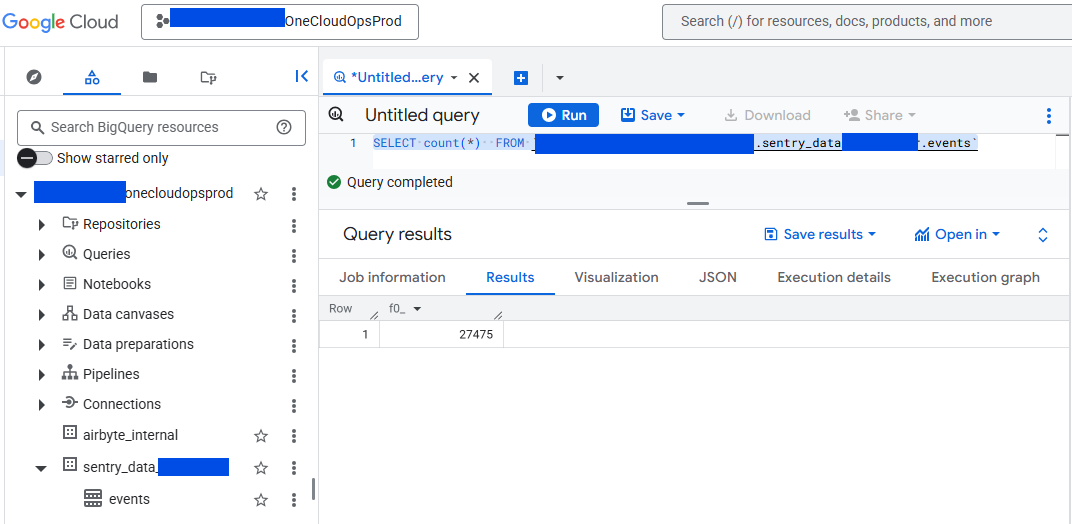Open more options for events table
This screenshot has height=524, width=1072.
tap(294, 500)
